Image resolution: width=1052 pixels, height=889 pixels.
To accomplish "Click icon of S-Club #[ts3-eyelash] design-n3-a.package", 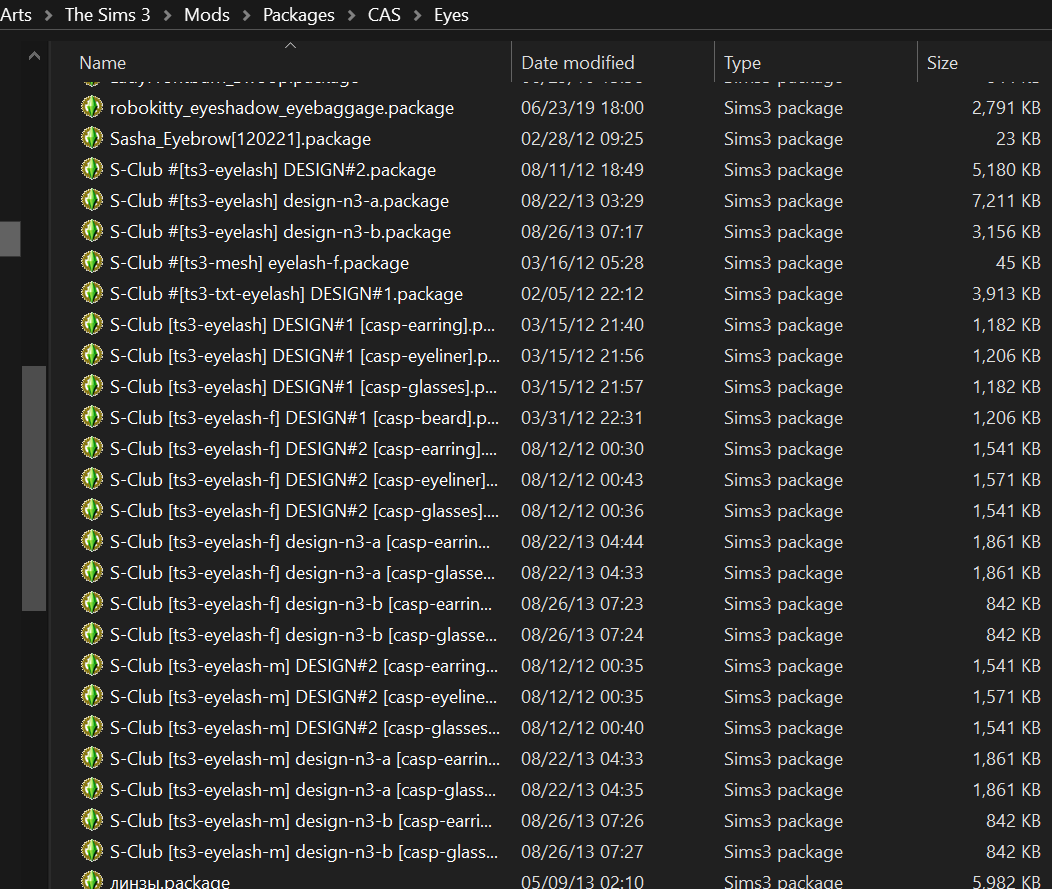I will click(92, 200).
